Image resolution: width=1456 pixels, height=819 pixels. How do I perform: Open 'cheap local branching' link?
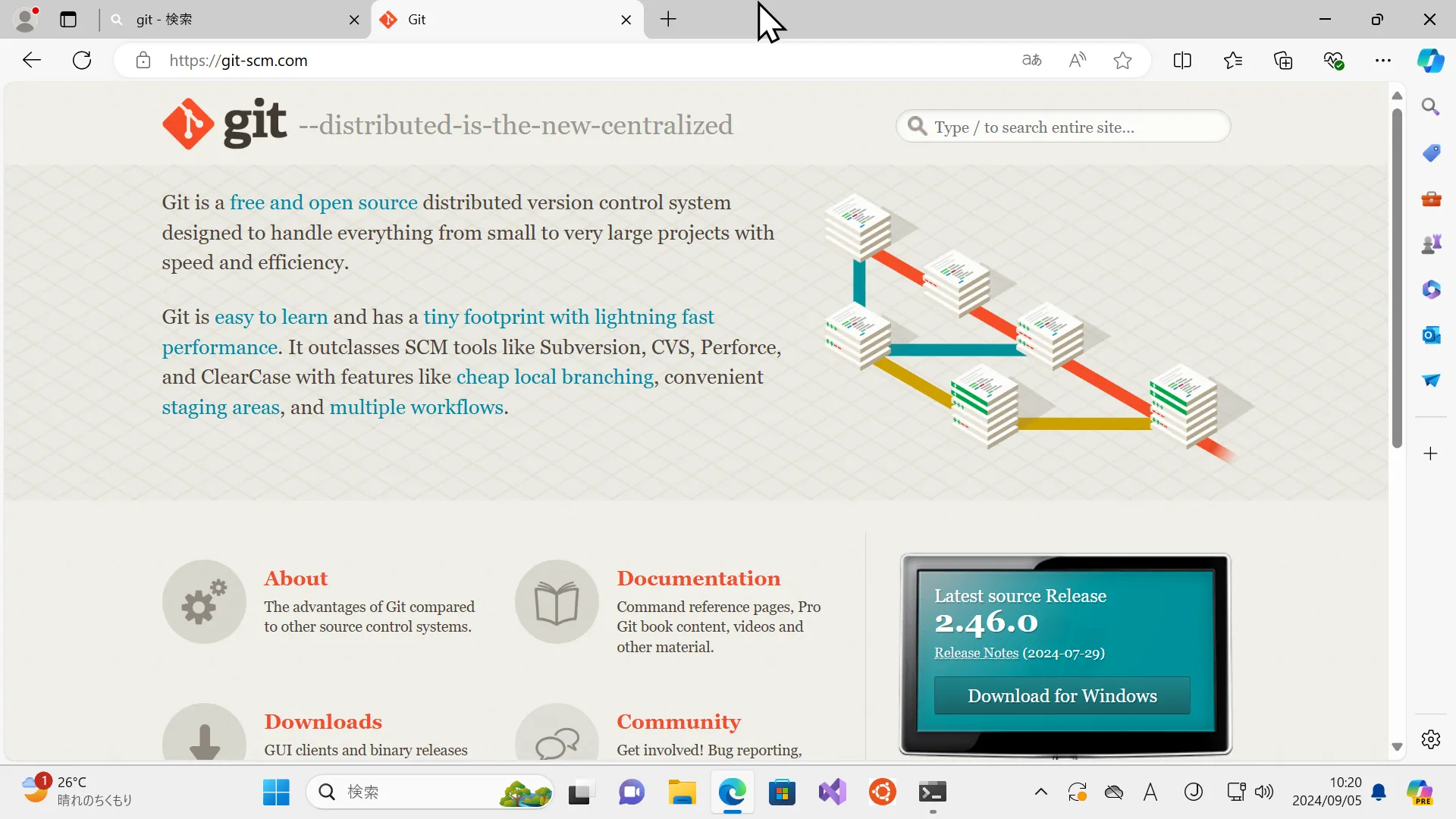pos(555,377)
